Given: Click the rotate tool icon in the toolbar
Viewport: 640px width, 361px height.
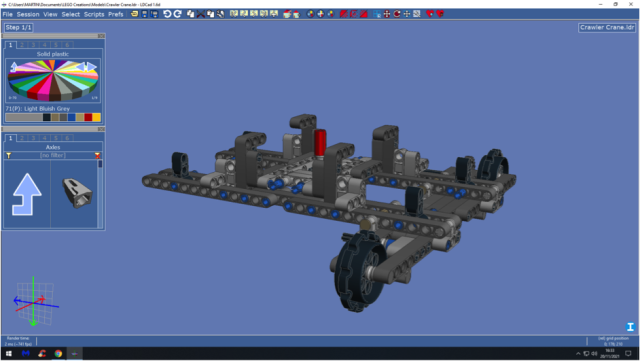Looking at the screenshot, I should (x=397, y=14).
